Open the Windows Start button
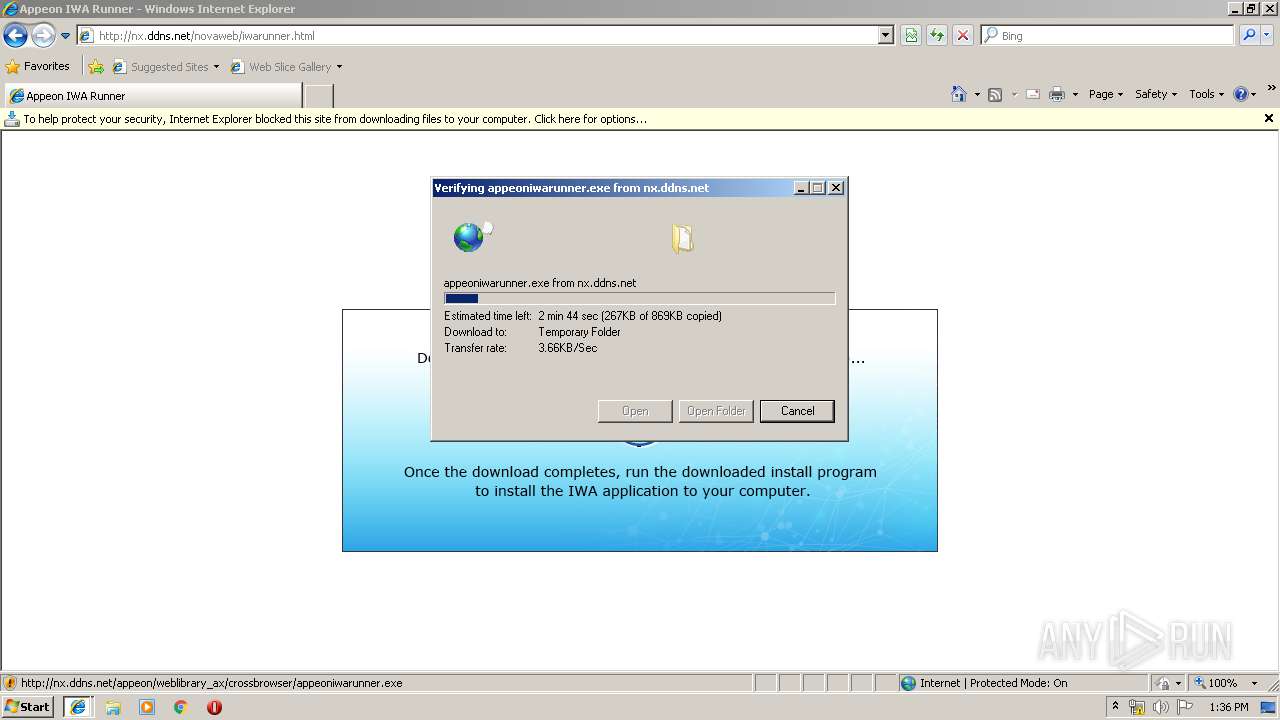 (x=28, y=707)
